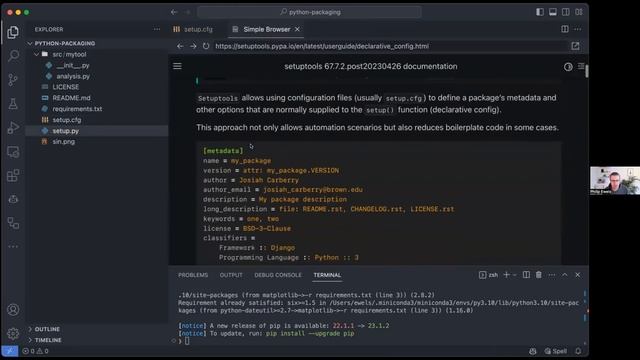This screenshot has height=360, width=640.
Task: Open the Accounts menu
Action: [13, 310]
